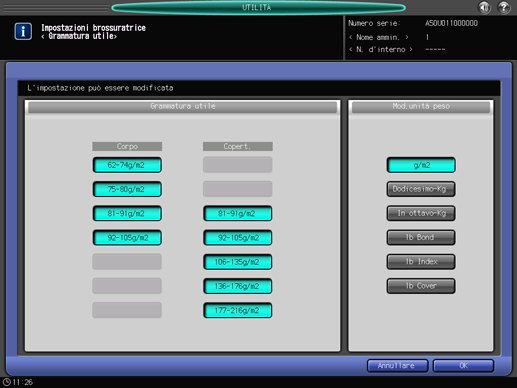Toggle Corpo 81-91g/m2 weight

(127, 213)
